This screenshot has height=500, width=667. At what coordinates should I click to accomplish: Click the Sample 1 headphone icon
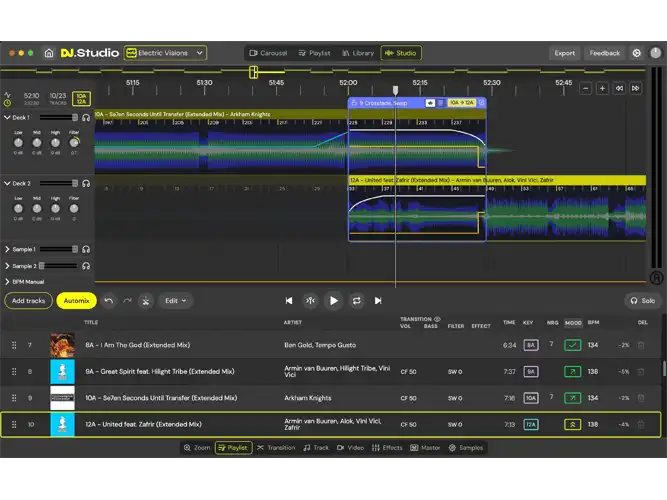(x=86, y=249)
